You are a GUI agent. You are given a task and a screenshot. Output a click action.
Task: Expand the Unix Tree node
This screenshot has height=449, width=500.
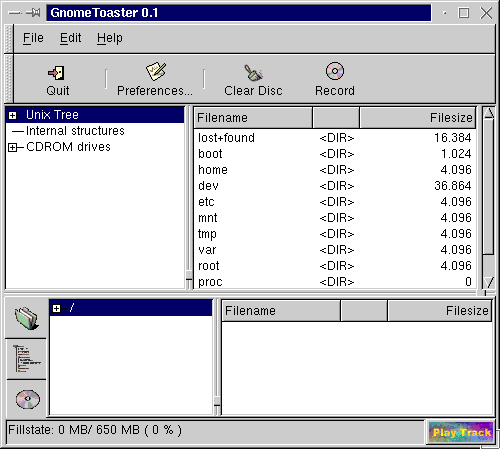[x=13, y=115]
